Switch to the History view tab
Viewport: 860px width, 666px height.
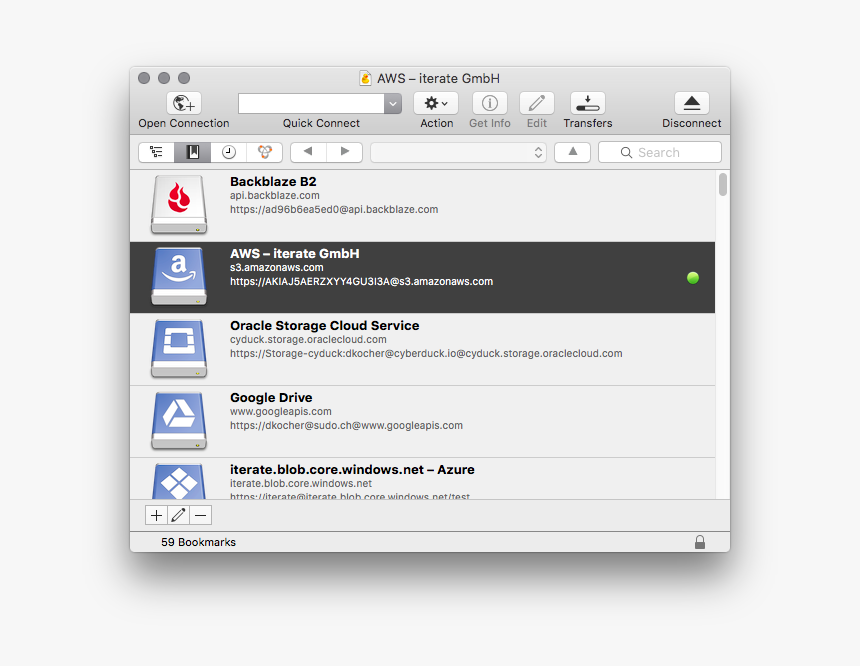pyautogui.click(x=229, y=152)
